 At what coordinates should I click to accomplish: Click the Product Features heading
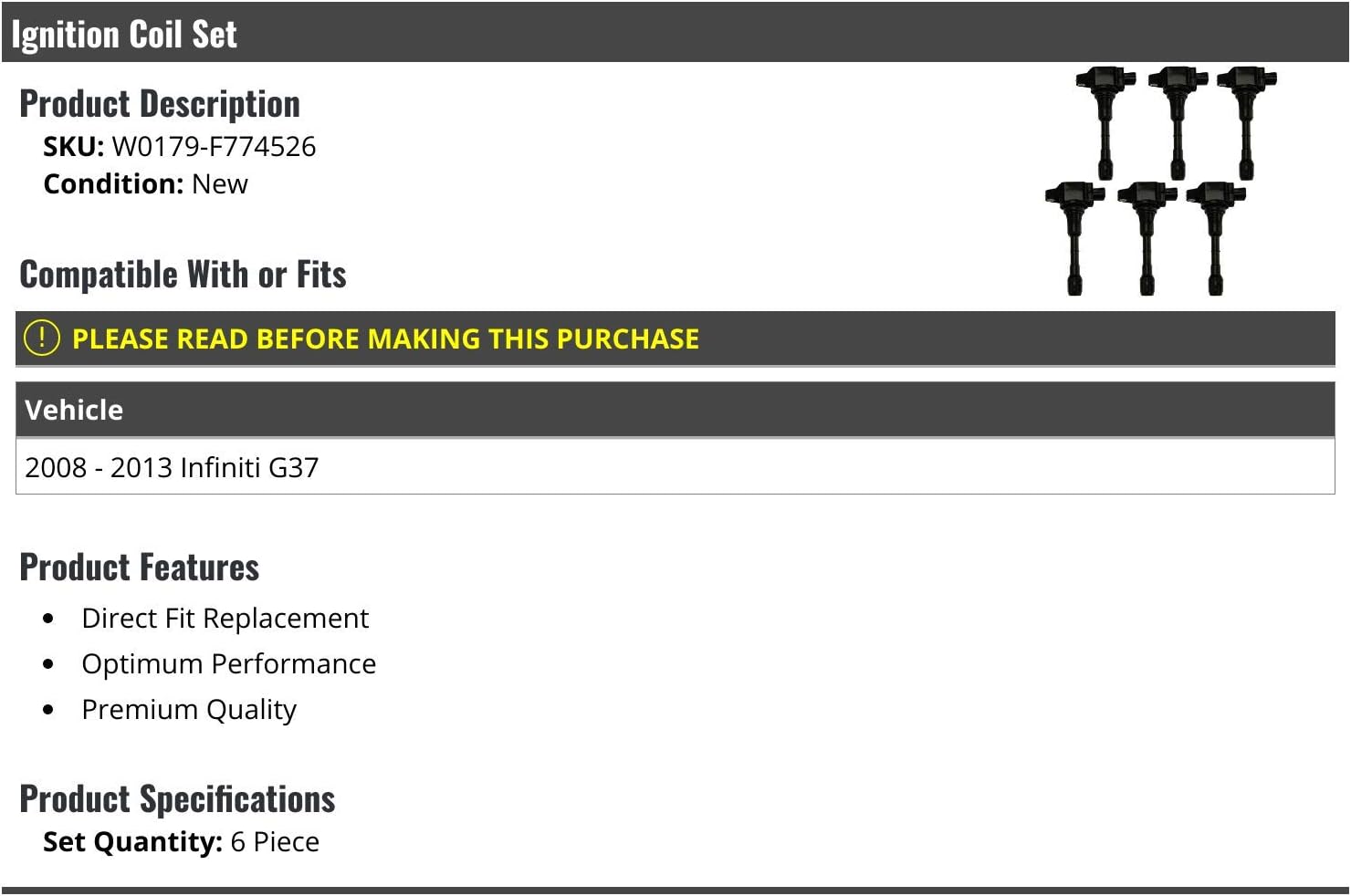click(140, 568)
